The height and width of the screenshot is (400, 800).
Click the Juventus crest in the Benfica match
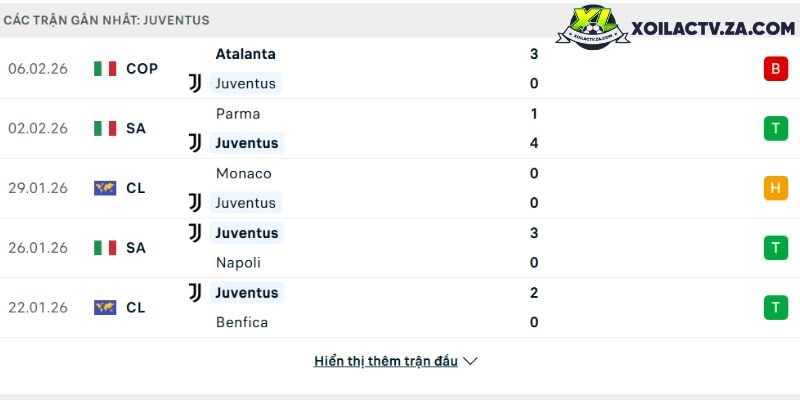click(x=195, y=293)
